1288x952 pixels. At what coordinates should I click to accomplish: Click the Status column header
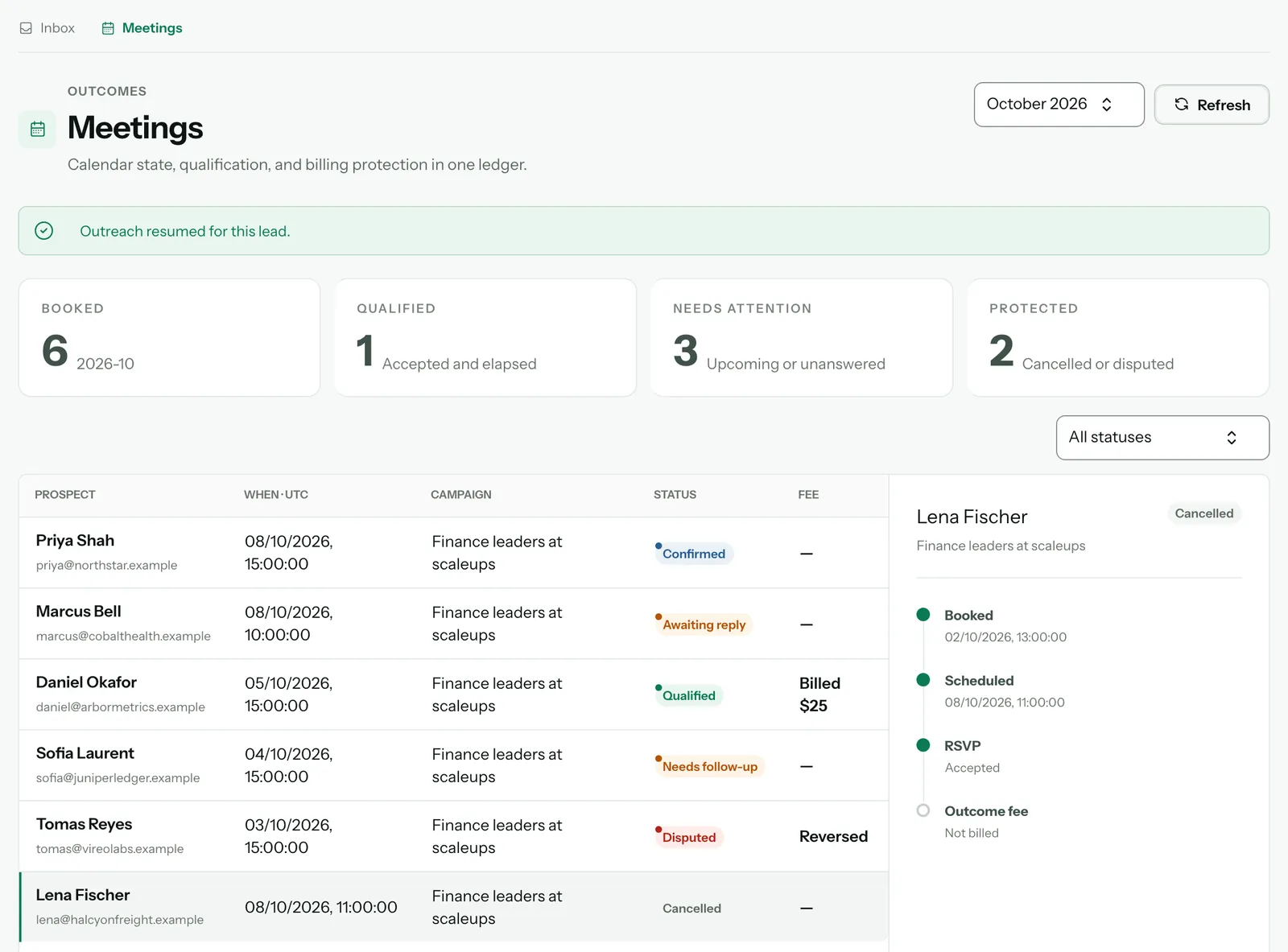(x=675, y=495)
